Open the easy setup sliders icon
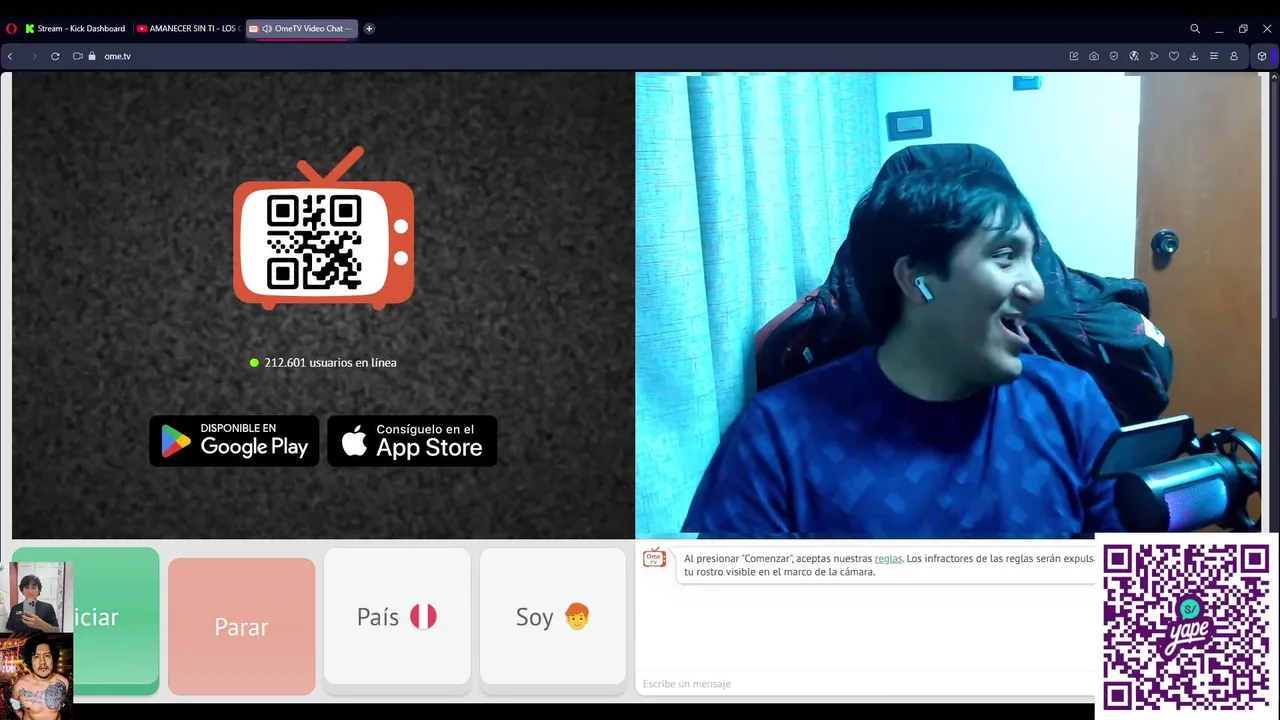 pyautogui.click(x=1214, y=56)
